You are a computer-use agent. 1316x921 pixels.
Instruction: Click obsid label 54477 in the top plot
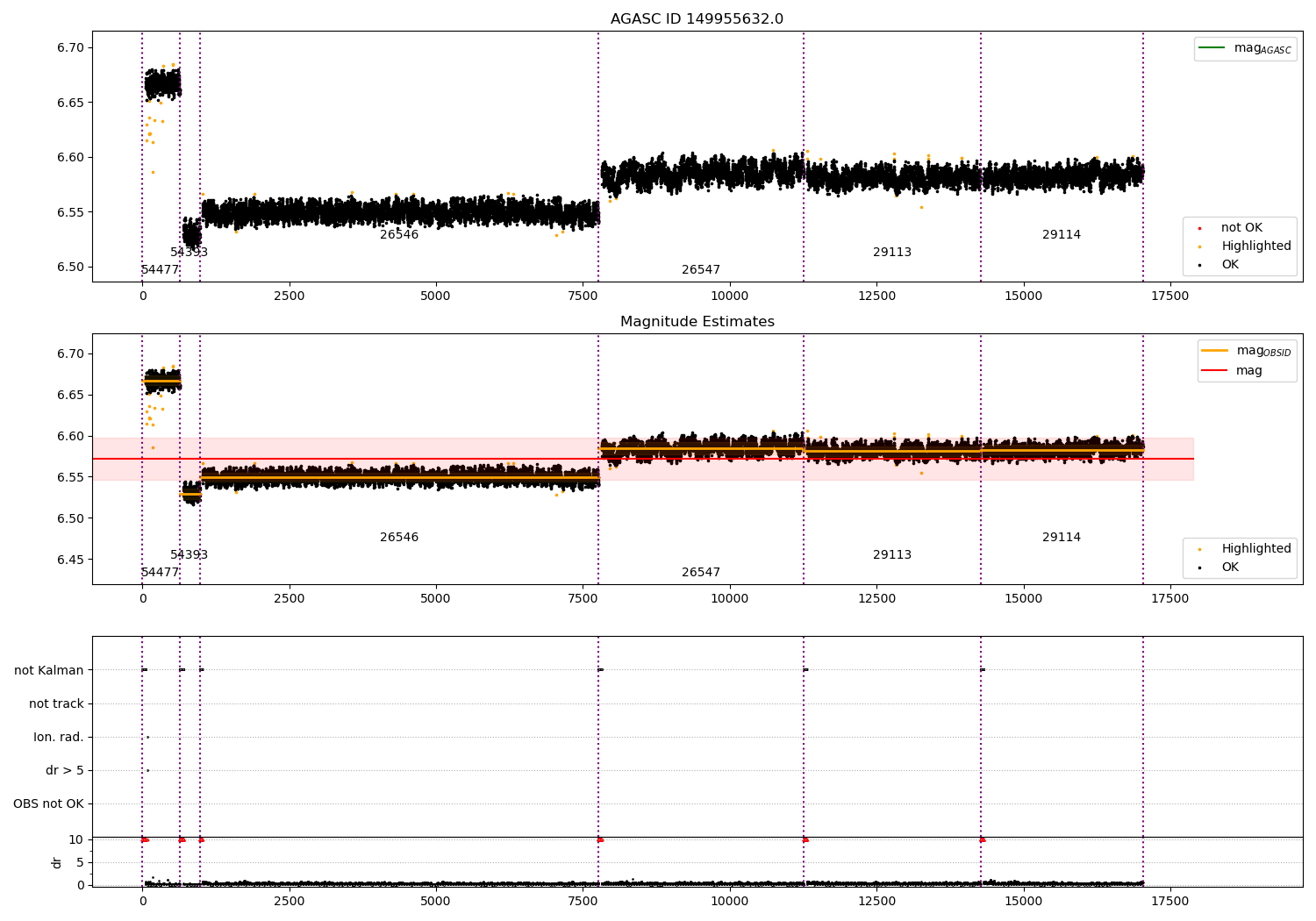[x=160, y=270]
